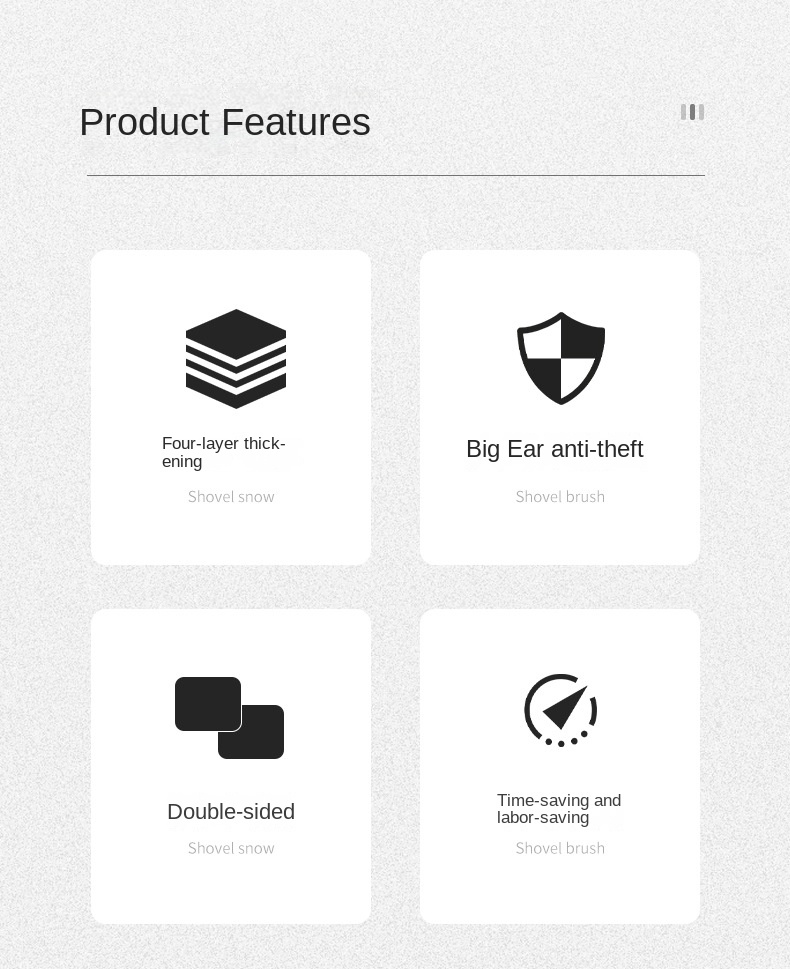Select the Four-layer thickening label

tap(224, 452)
